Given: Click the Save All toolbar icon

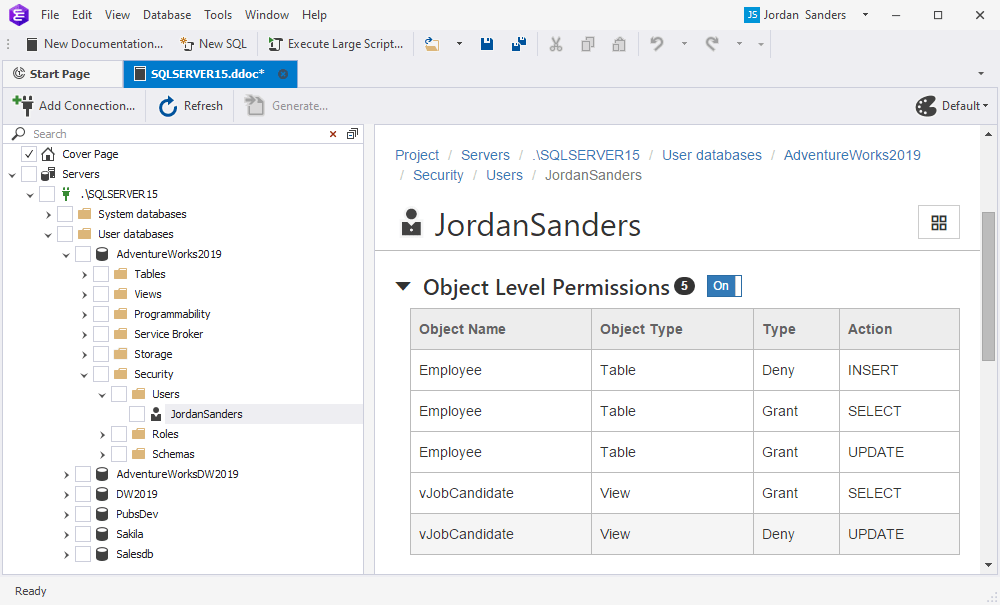Looking at the screenshot, I should pos(518,44).
